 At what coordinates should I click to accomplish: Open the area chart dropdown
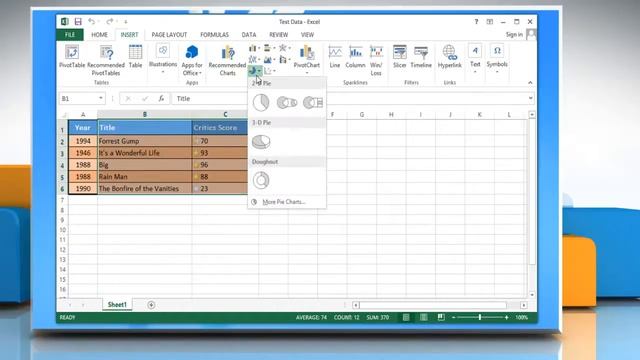pos(269,60)
